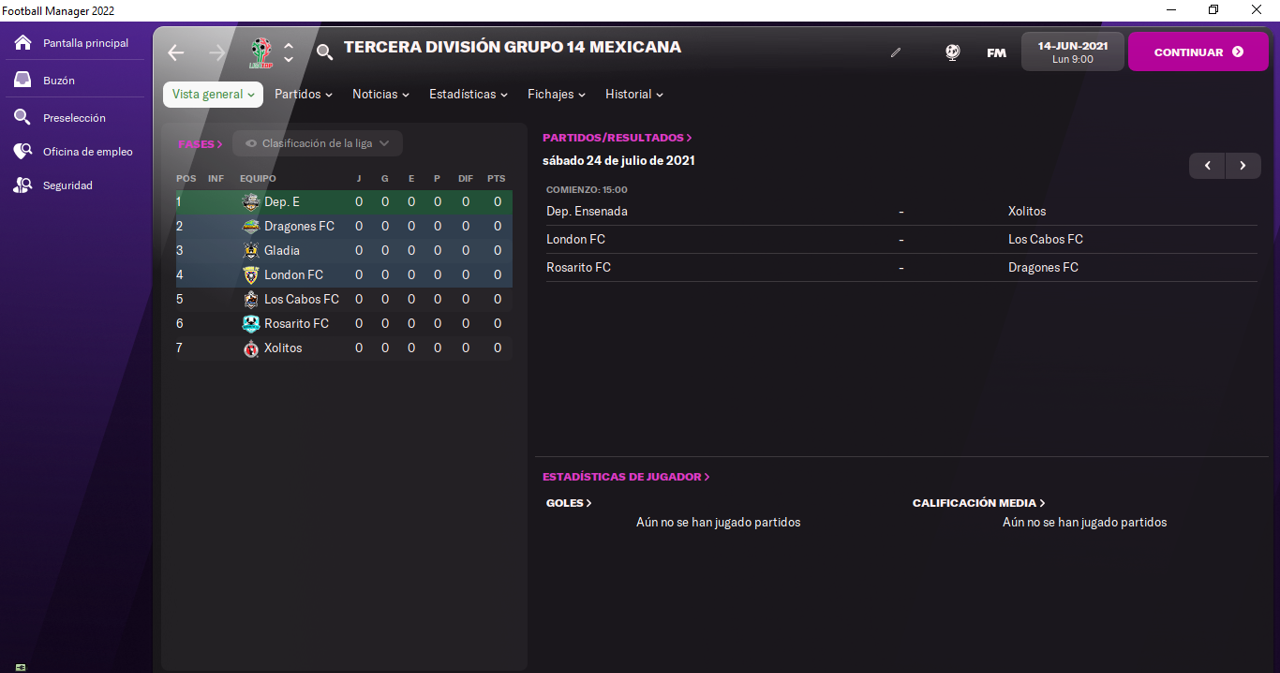Screen dimensions: 1280x673
Task: Open the Partidos/Resultados link
Action: pos(617,138)
